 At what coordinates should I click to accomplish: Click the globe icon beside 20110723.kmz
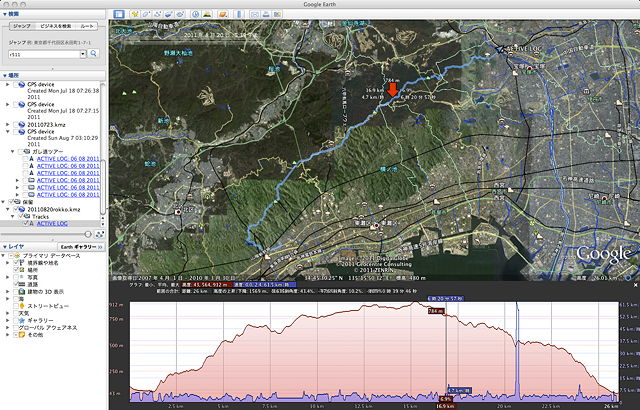(x=22, y=124)
